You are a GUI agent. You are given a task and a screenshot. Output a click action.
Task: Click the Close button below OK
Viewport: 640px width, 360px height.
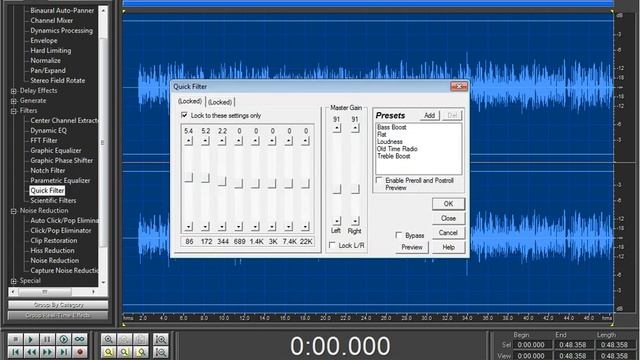click(x=448, y=218)
